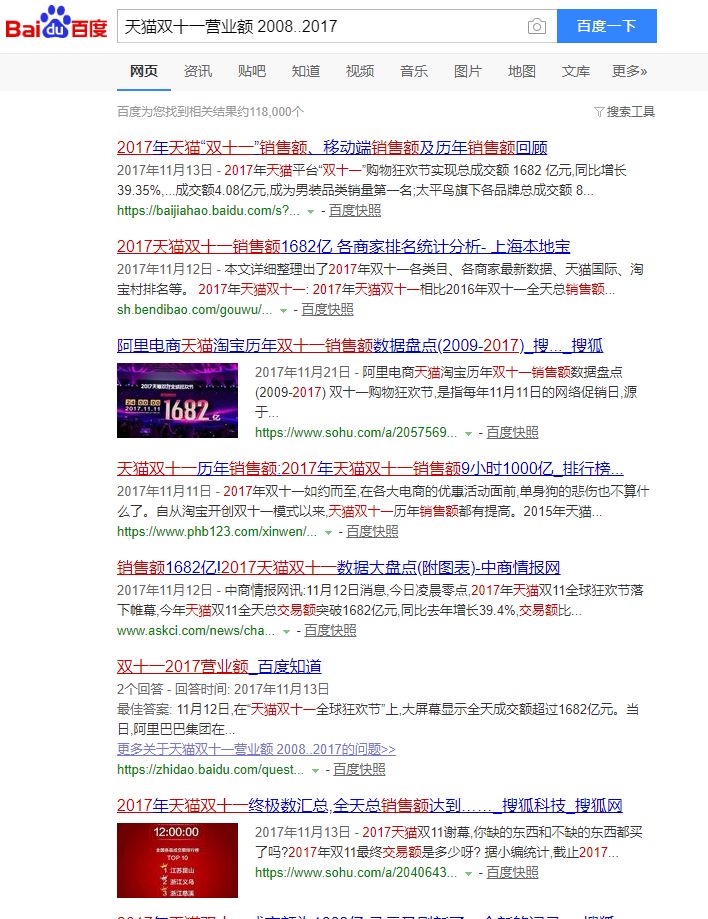Open 百度快照 for sohu.com/a/2040643 result
The image size is (708, 919).
pos(512,873)
